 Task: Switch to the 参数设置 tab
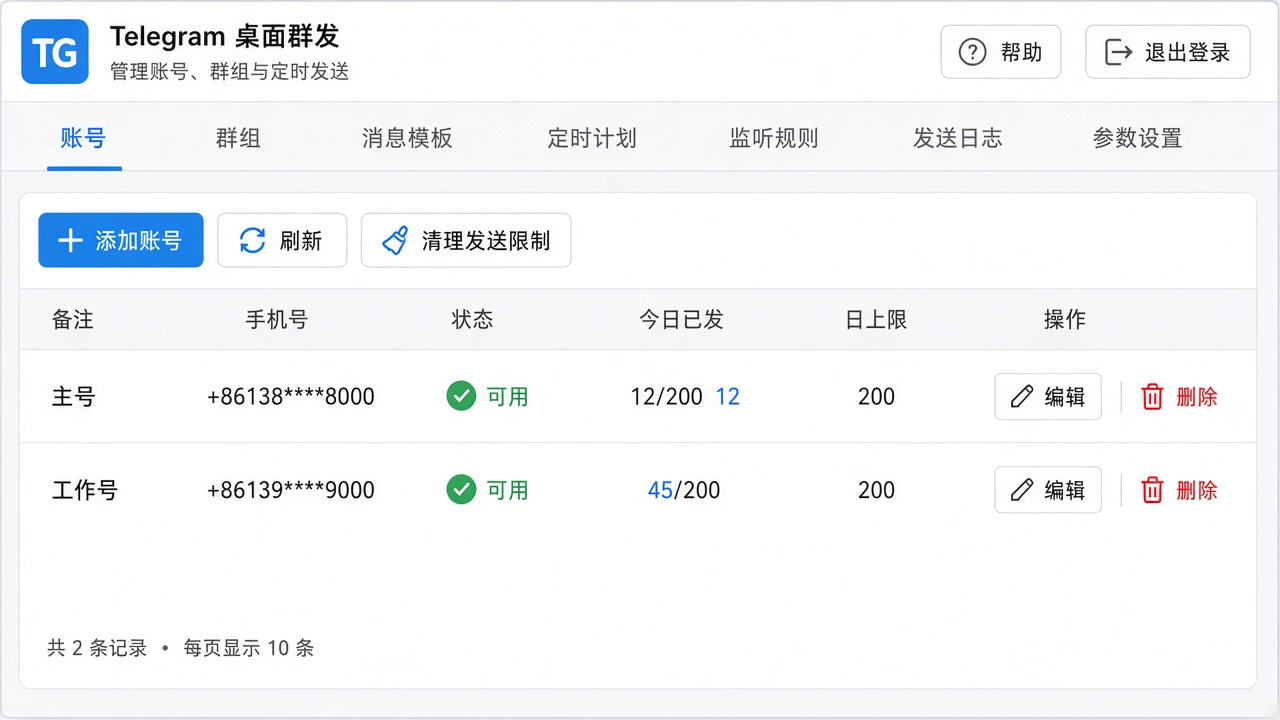(1137, 138)
